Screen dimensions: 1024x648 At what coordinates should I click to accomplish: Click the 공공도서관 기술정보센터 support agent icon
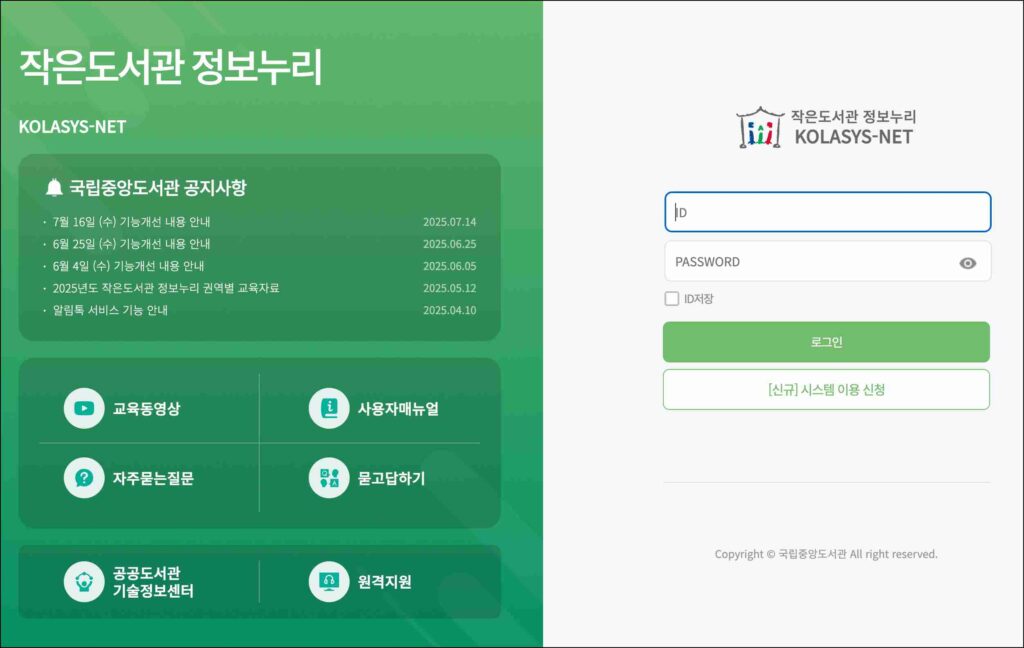coord(84,581)
